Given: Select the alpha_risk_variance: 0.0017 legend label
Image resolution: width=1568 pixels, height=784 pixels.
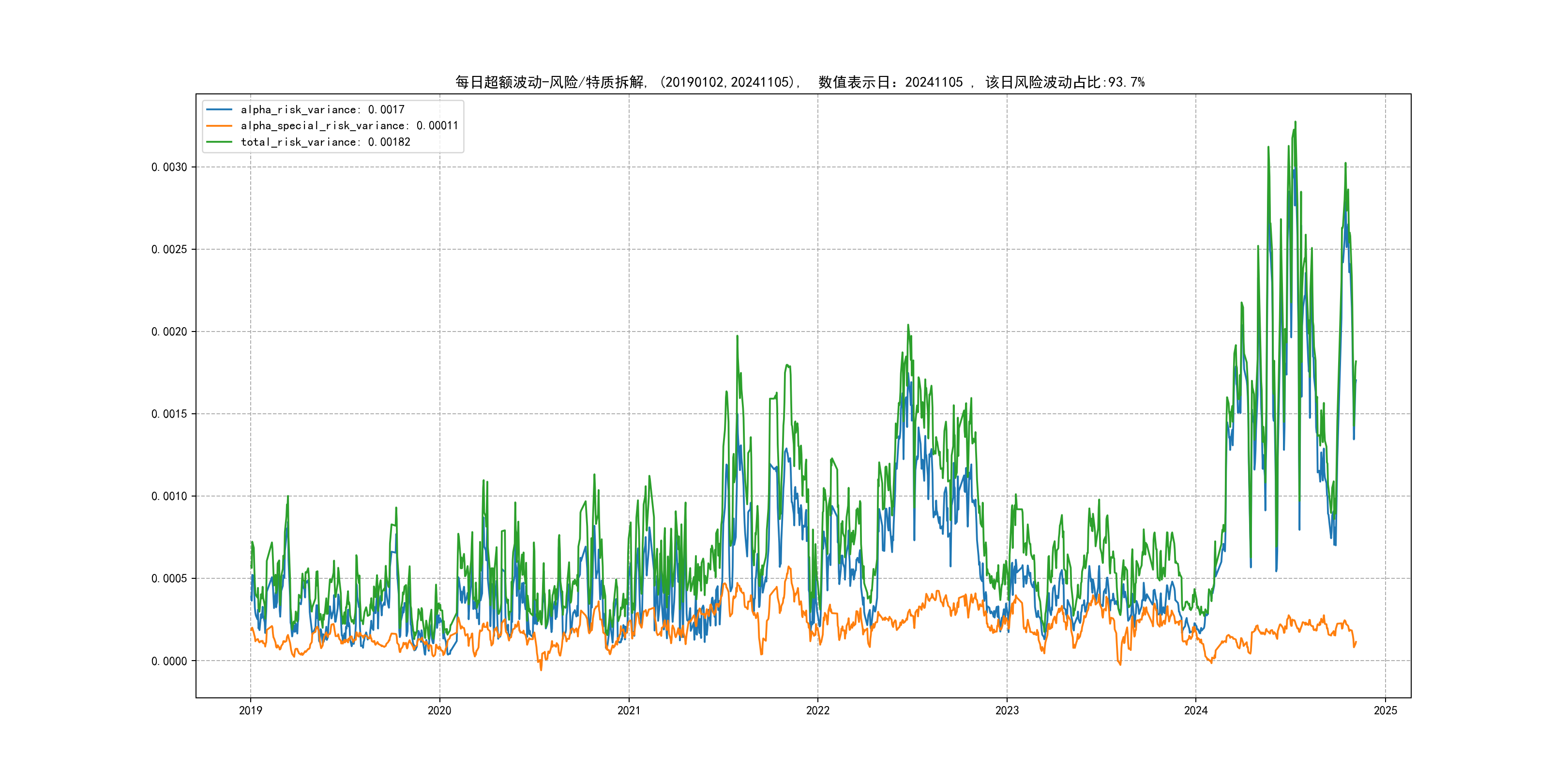Looking at the screenshot, I should (323, 109).
